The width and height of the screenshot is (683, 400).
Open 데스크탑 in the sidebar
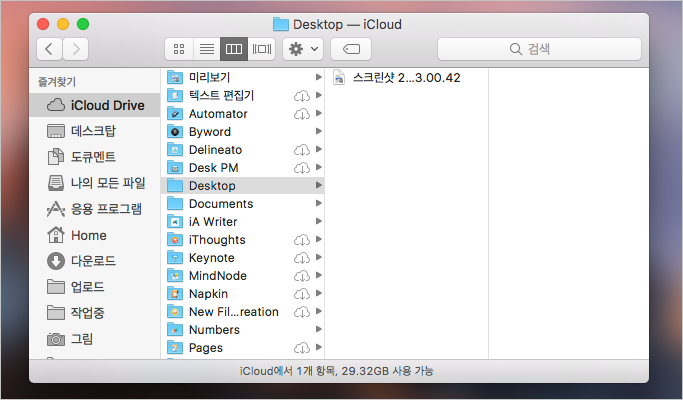(x=95, y=131)
